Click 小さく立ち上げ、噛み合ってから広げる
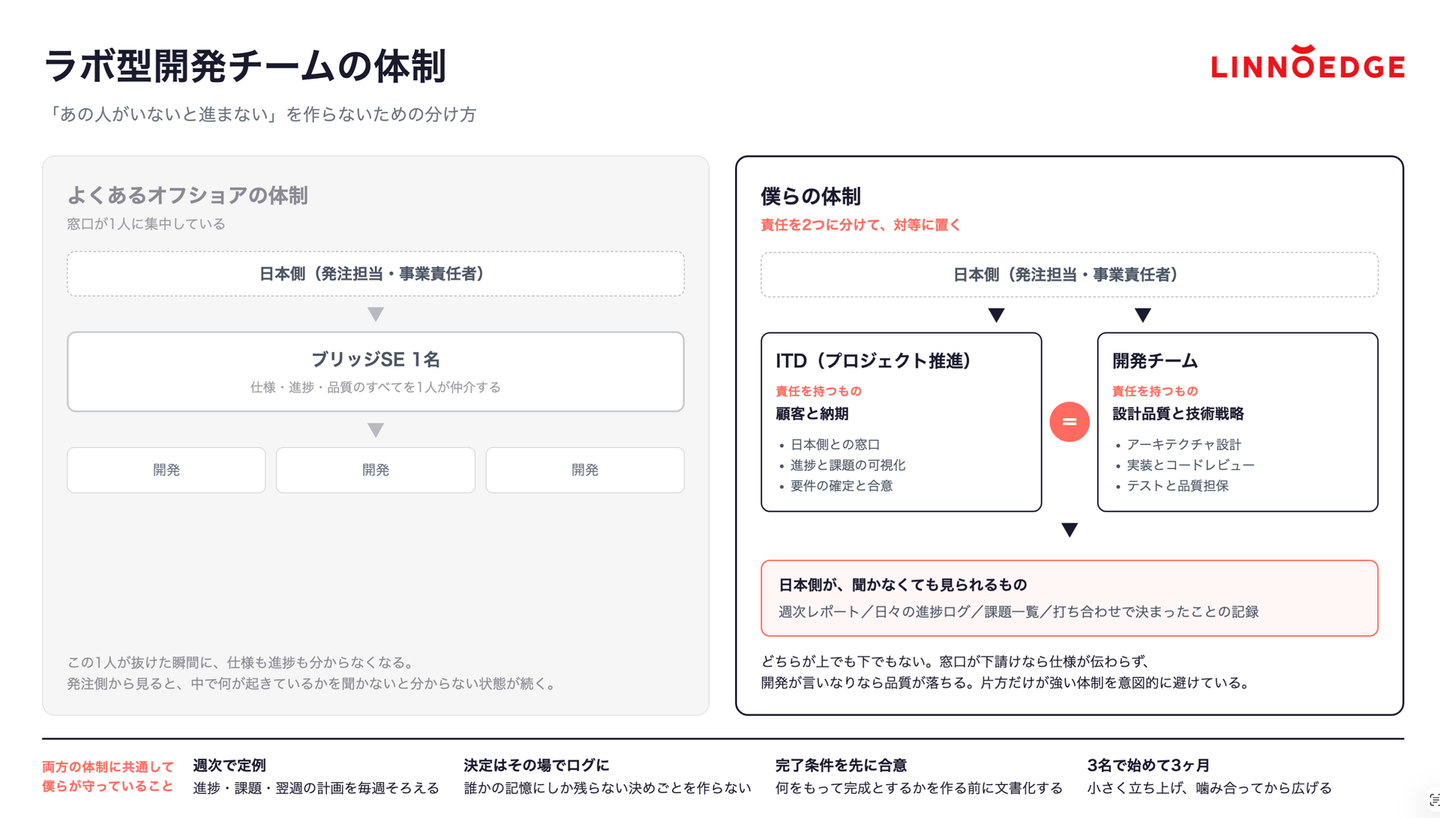This screenshot has width=1440, height=818. [x=1209, y=788]
